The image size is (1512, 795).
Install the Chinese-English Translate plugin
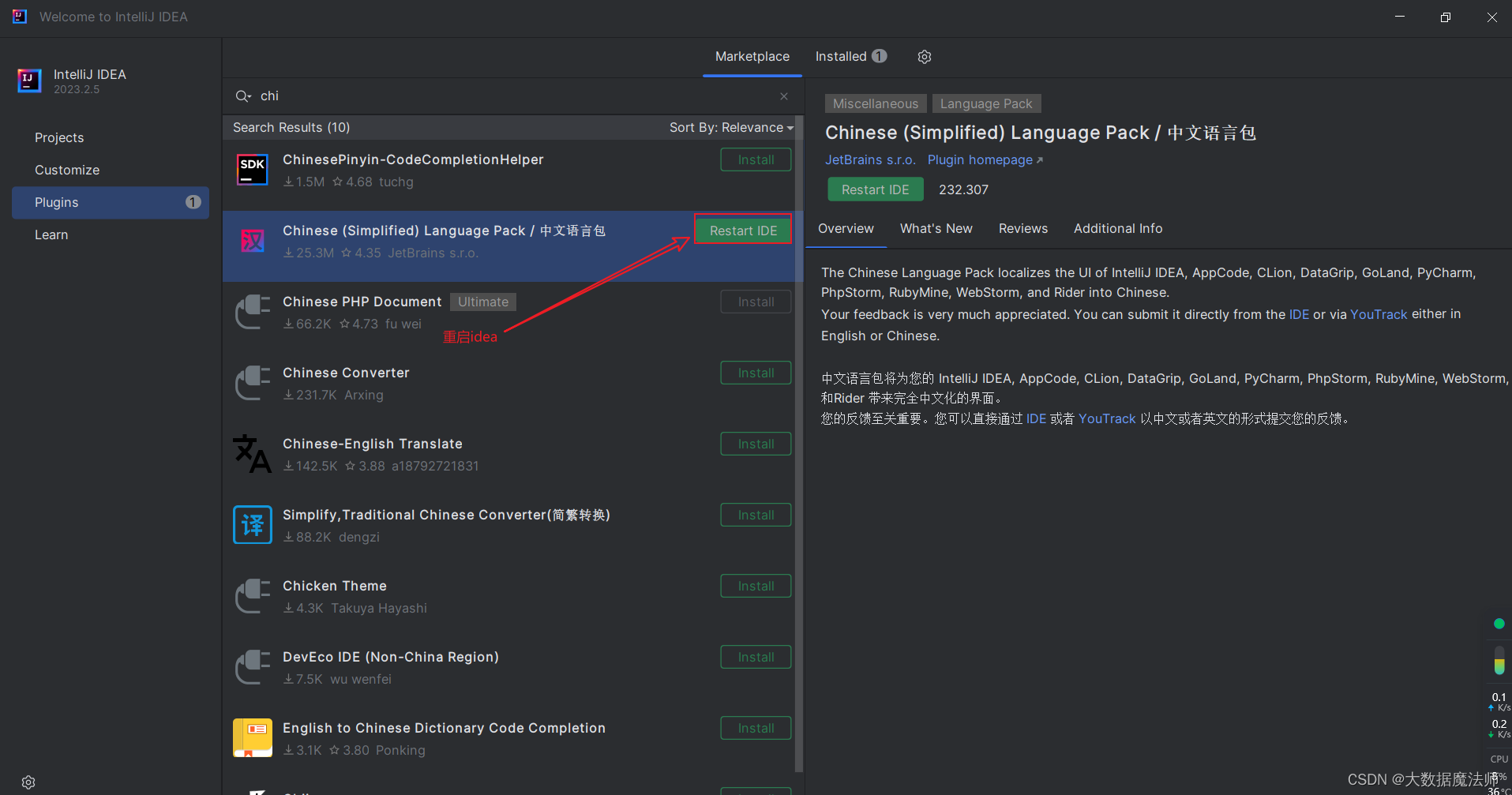[x=756, y=444]
